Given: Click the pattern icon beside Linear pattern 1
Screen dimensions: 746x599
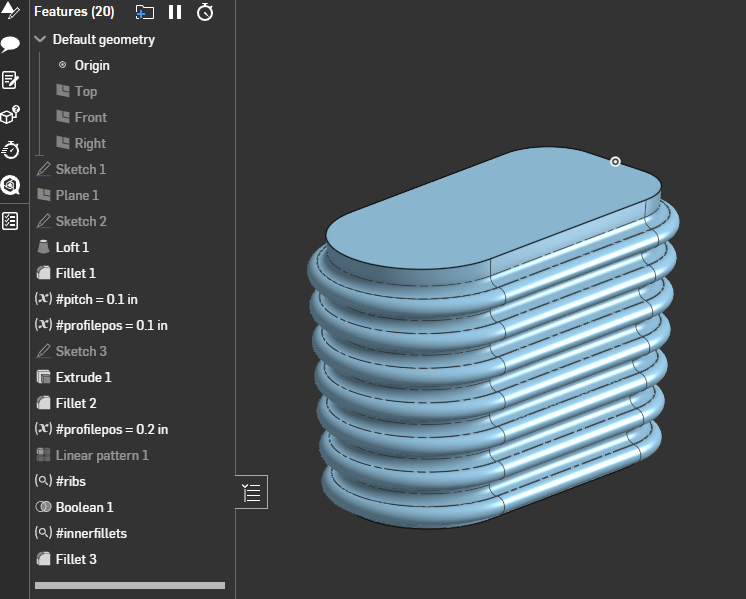Looking at the screenshot, I should pyautogui.click(x=43, y=455).
